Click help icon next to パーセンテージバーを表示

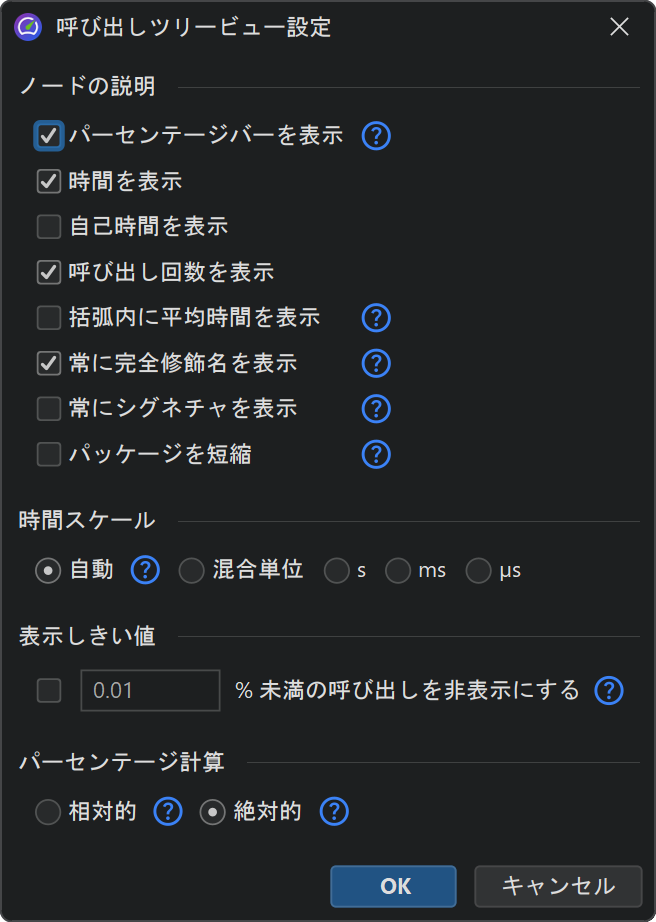pyautogui.click(x=375, y=135)
